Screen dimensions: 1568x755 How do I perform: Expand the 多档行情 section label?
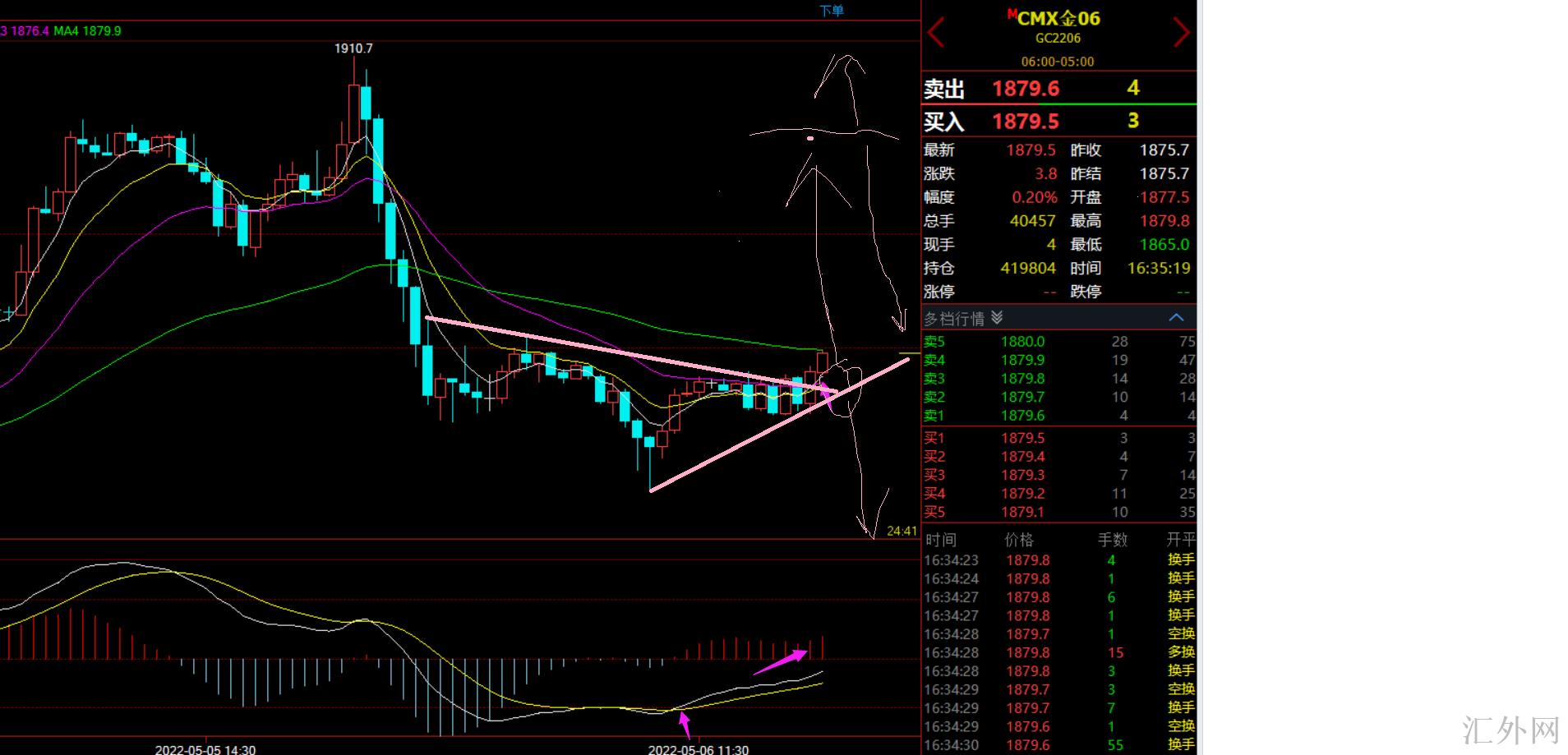953,319
